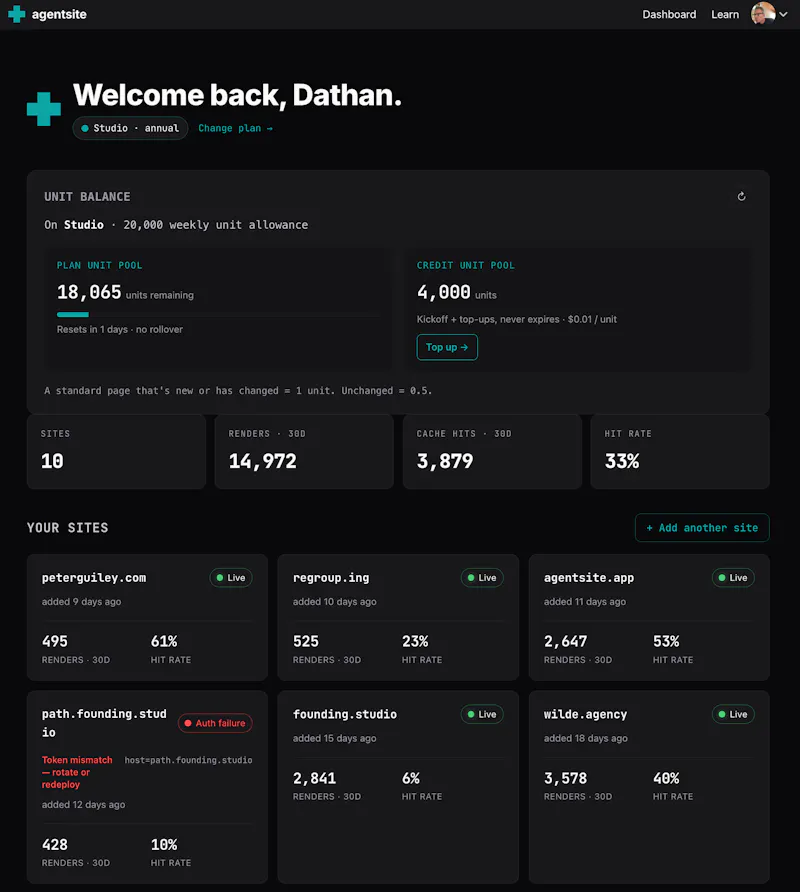Viewport: 800px width, 892px height.
Task: Click the Studio annual plan badge
Action: 130,128
